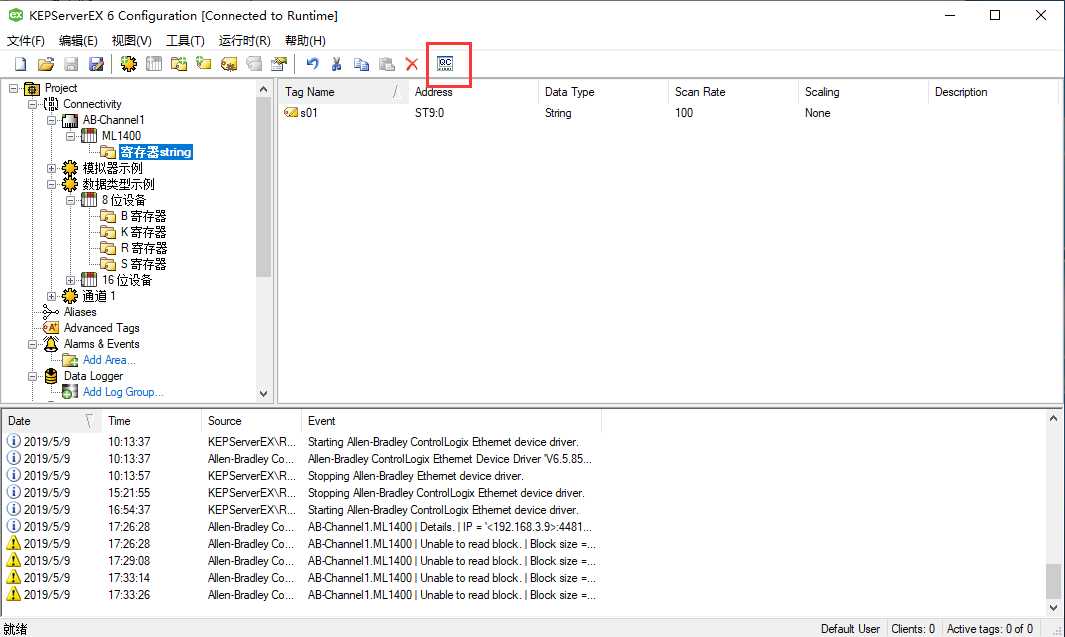This screenshot has width=1065, height=637.
Task: Sort events by the Date column header
Action: pos(50,421)
